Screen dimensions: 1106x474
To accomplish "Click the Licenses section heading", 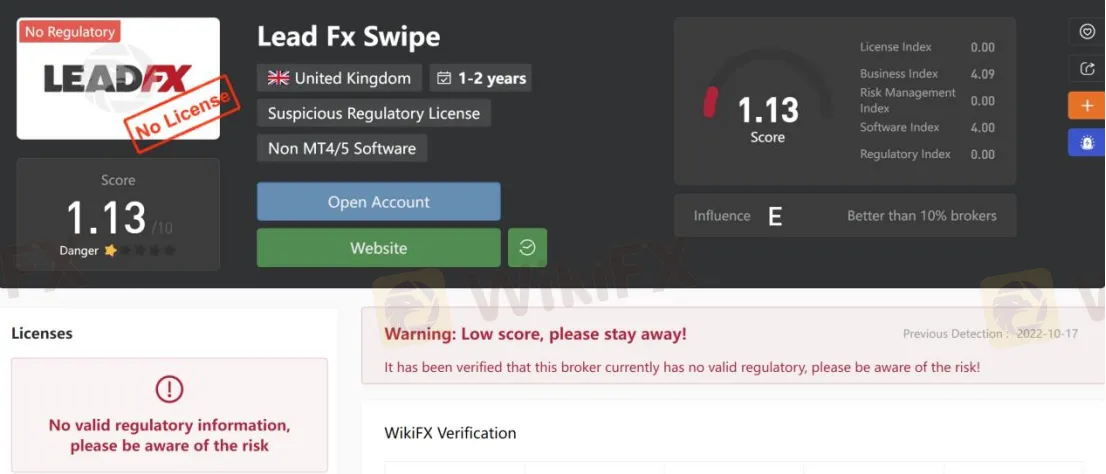I will tap(42, 333).
